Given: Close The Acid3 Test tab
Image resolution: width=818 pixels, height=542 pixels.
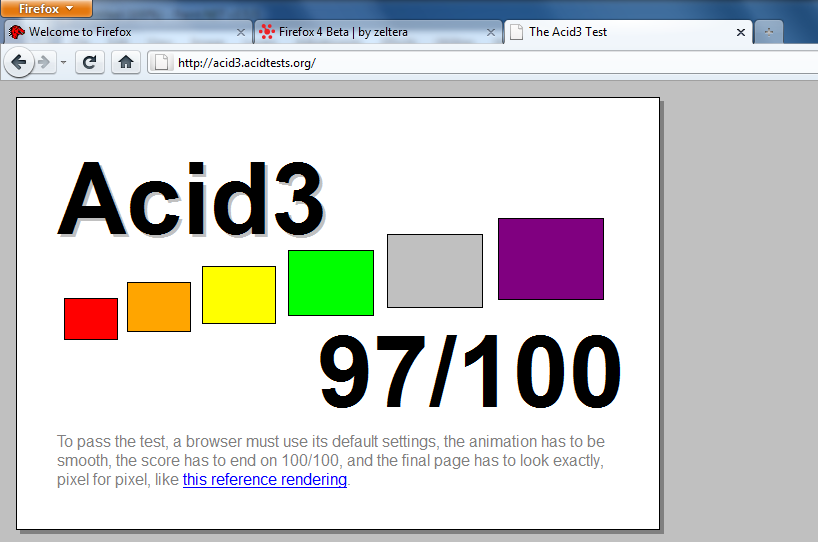Looking at the screenshot, I should [x=740, y=32].
